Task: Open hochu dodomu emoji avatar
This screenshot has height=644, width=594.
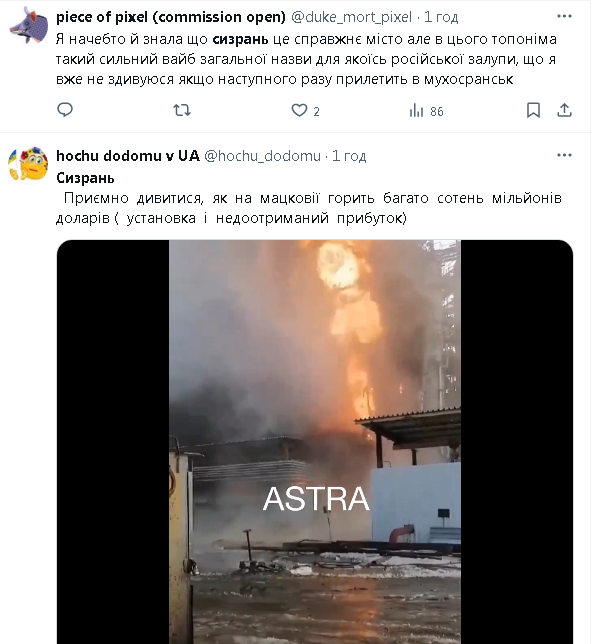Action: 28,164
